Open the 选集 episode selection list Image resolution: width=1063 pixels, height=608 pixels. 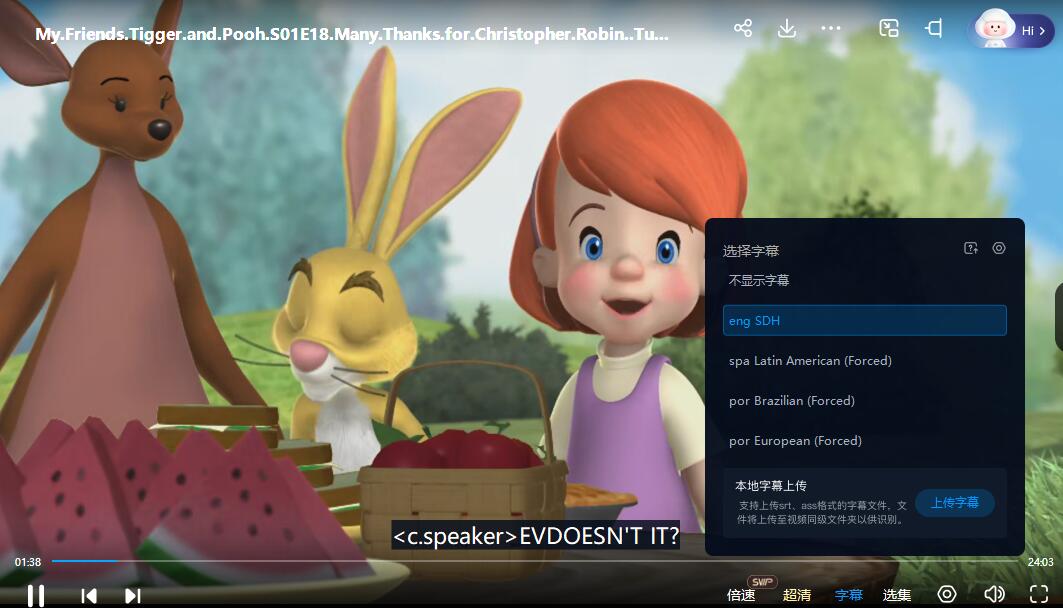(x=897, y=595)
